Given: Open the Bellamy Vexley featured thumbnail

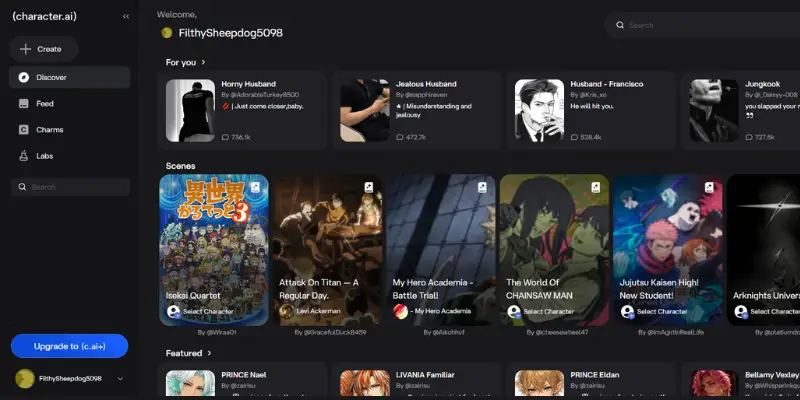Looking at the screenshot, I should tap(714, 383).
